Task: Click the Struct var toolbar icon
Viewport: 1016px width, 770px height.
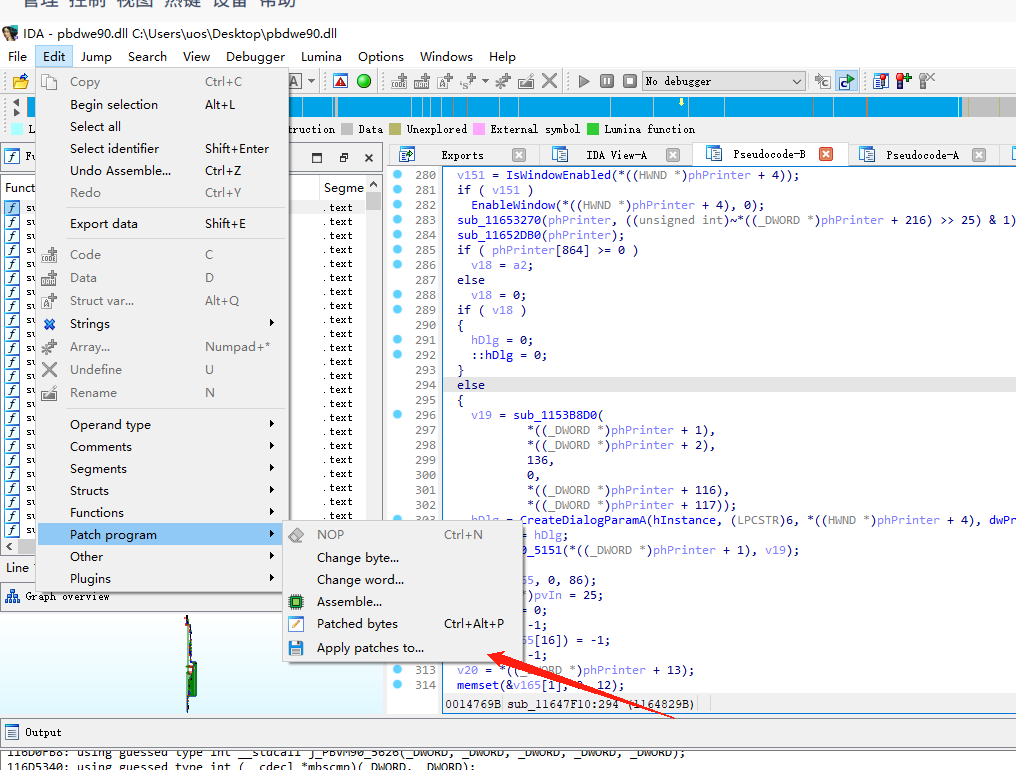Action: [445, 81]
